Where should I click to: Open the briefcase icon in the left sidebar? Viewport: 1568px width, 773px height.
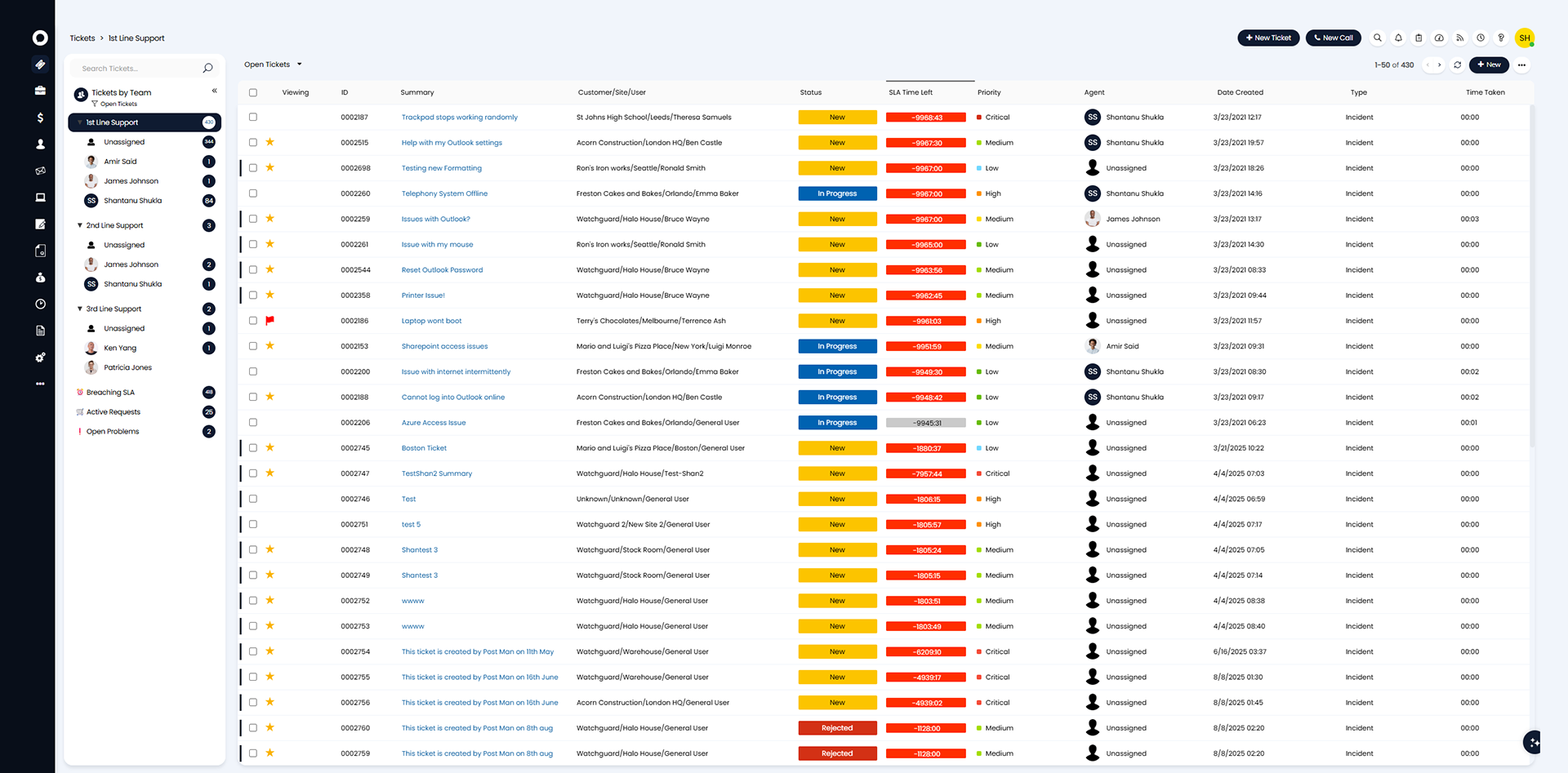(x=40, y=91)
